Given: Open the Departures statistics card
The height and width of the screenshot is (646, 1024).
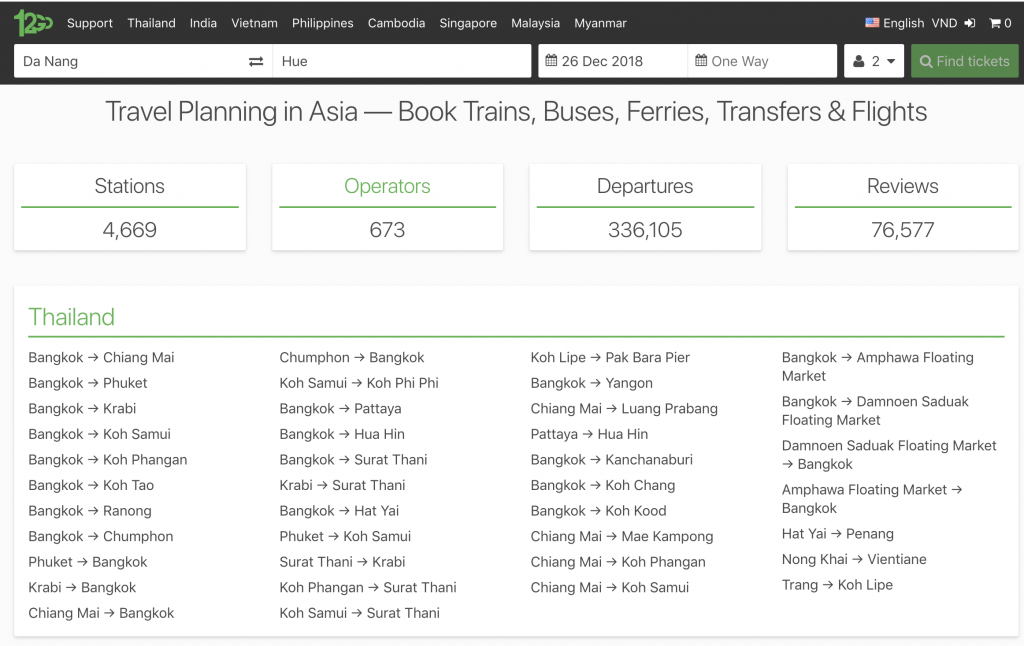Looking at the screenshot, I should pos(645,207).
